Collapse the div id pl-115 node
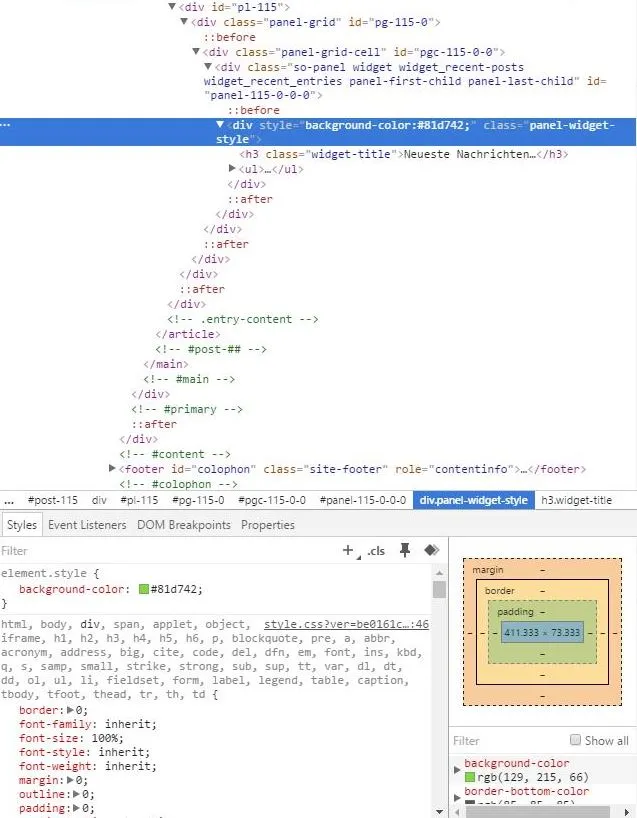 pyautogui.click(x=172, y=7)
